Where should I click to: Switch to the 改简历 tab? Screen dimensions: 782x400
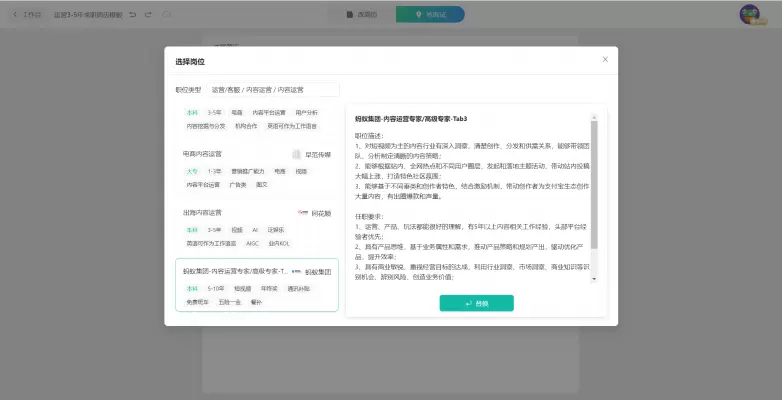click(x=361, y=15)
